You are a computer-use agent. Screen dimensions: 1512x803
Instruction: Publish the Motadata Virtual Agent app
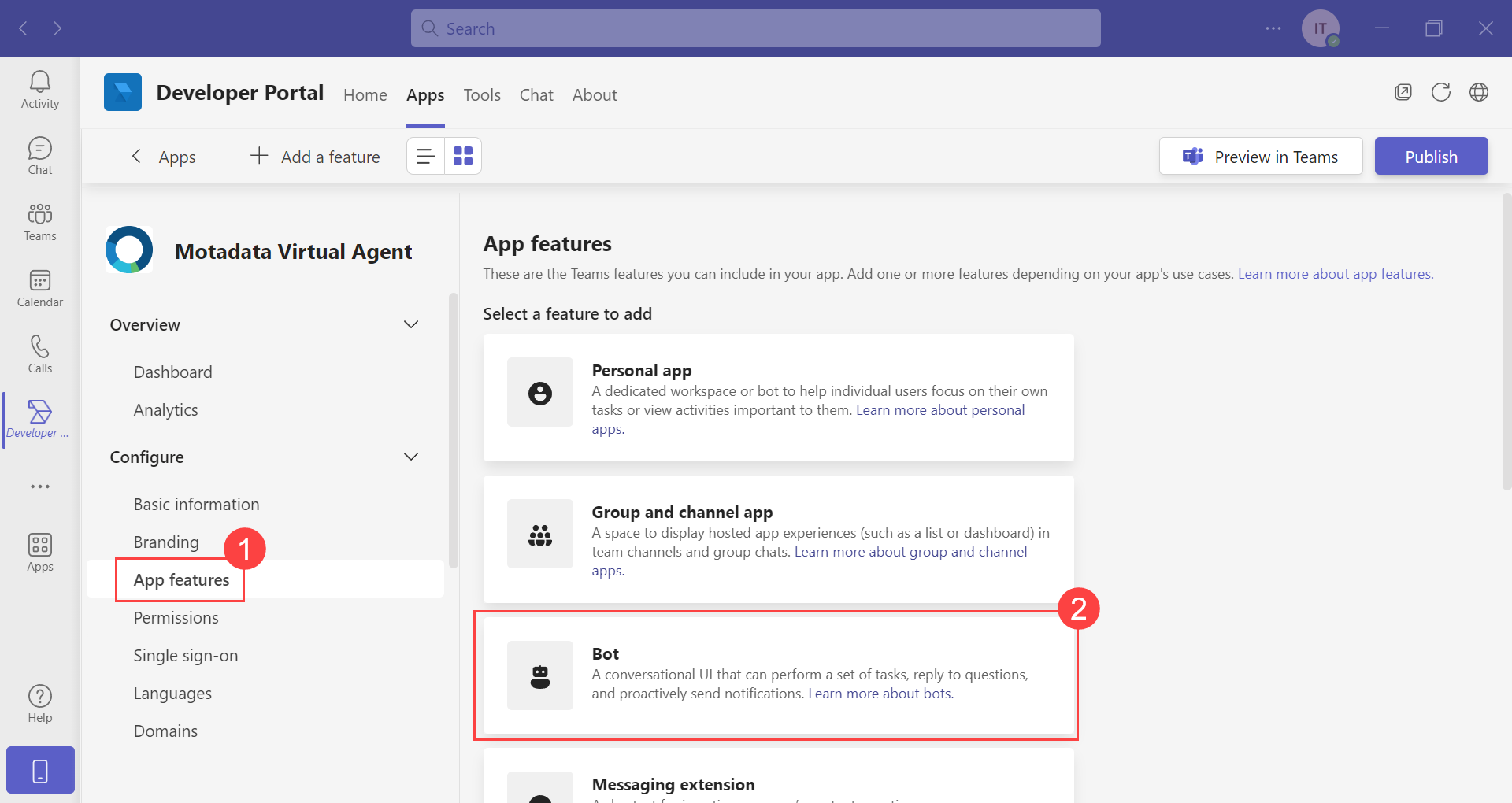tap(1431, 156)
